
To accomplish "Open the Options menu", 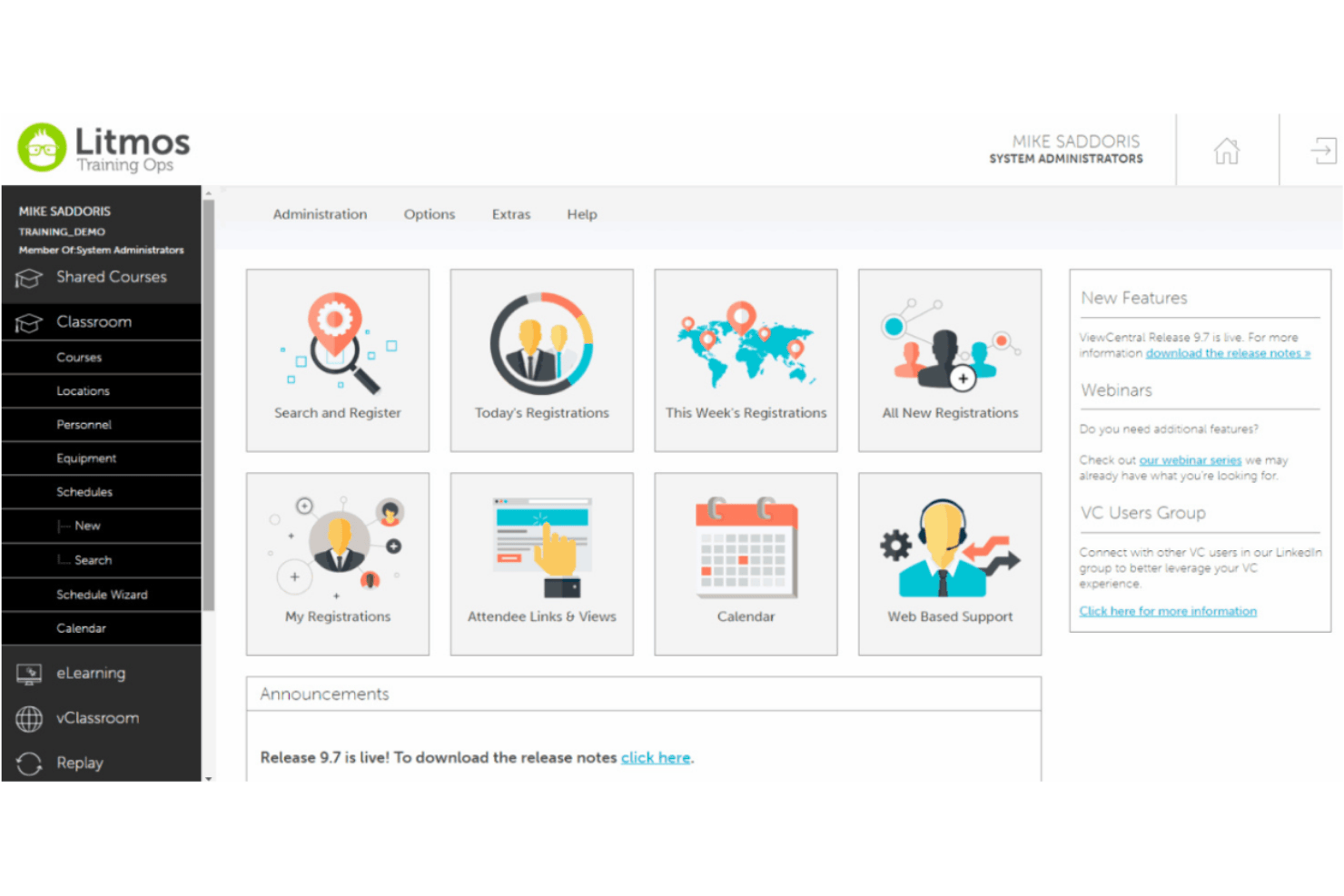I will pos(430,214).
